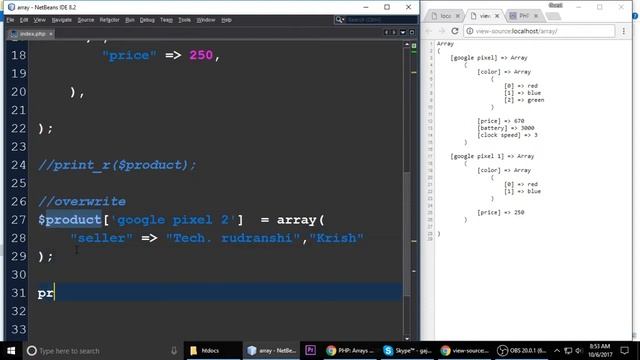Click the "Krish" string on line 28
640x360 pixels.
point(337,238)
